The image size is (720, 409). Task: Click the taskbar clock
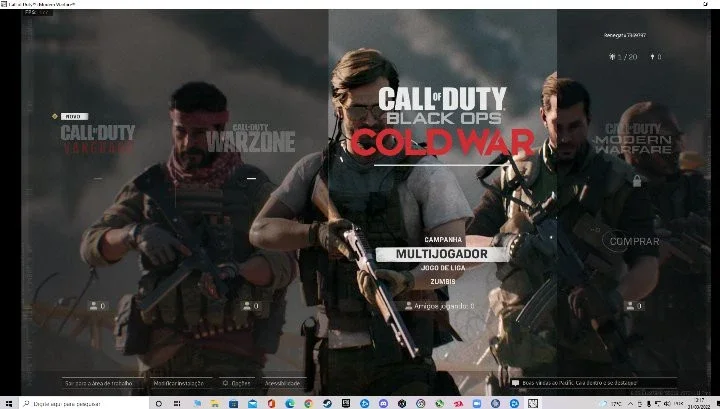(x=700, y=404)
